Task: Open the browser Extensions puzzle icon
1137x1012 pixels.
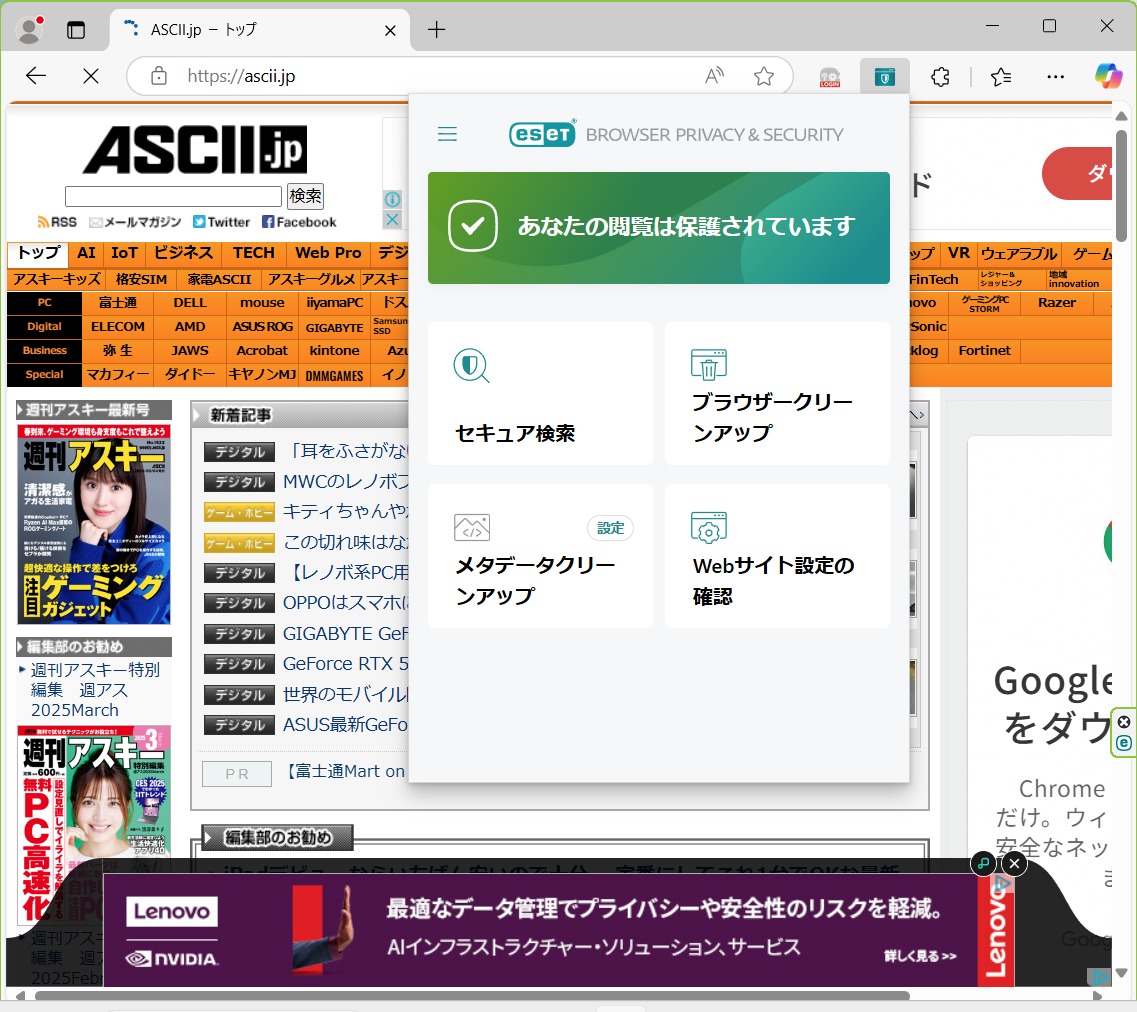Action: point(939,76)
